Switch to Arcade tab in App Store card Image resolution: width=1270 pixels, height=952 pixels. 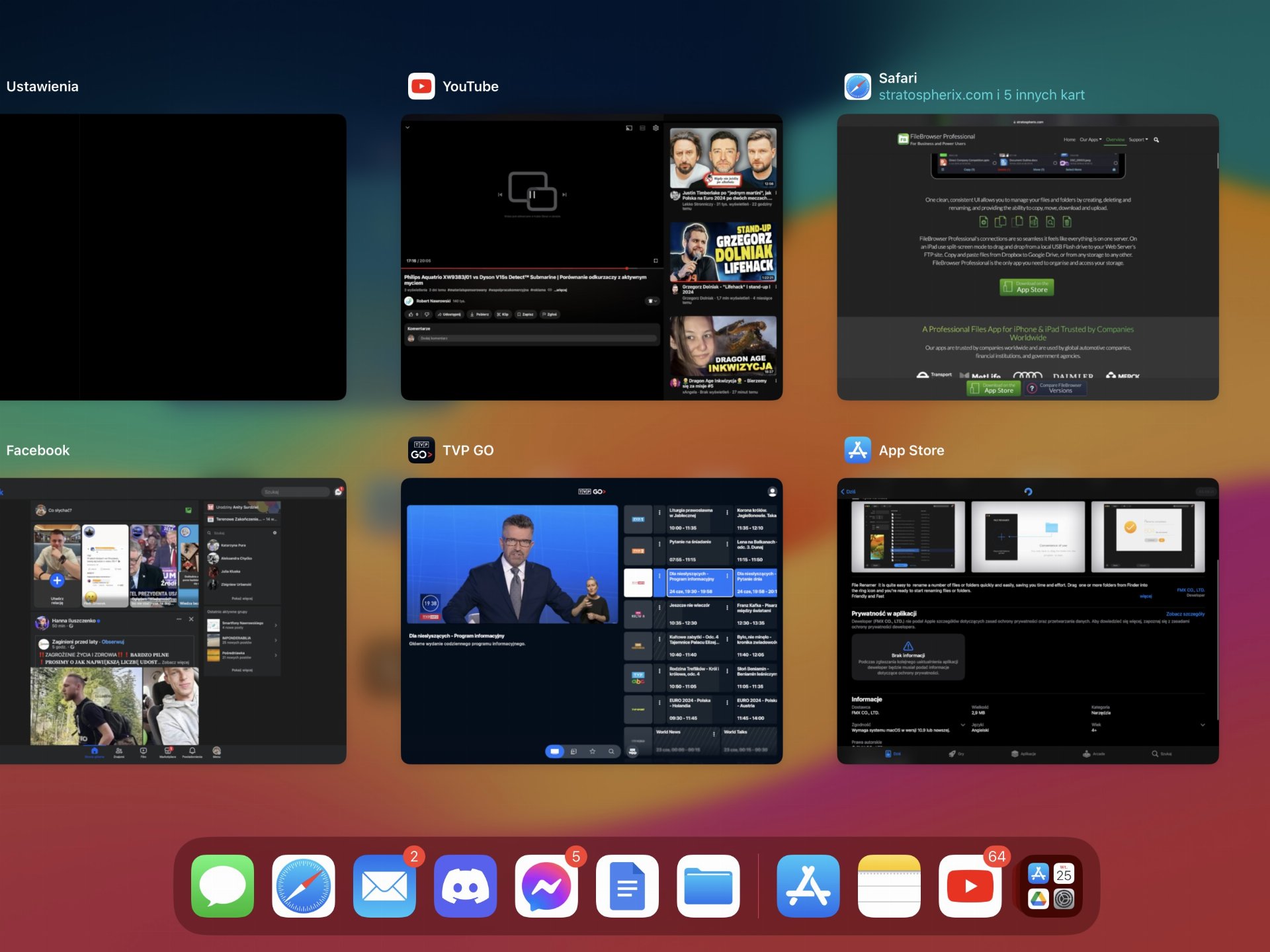click(x=1093, y=754)
